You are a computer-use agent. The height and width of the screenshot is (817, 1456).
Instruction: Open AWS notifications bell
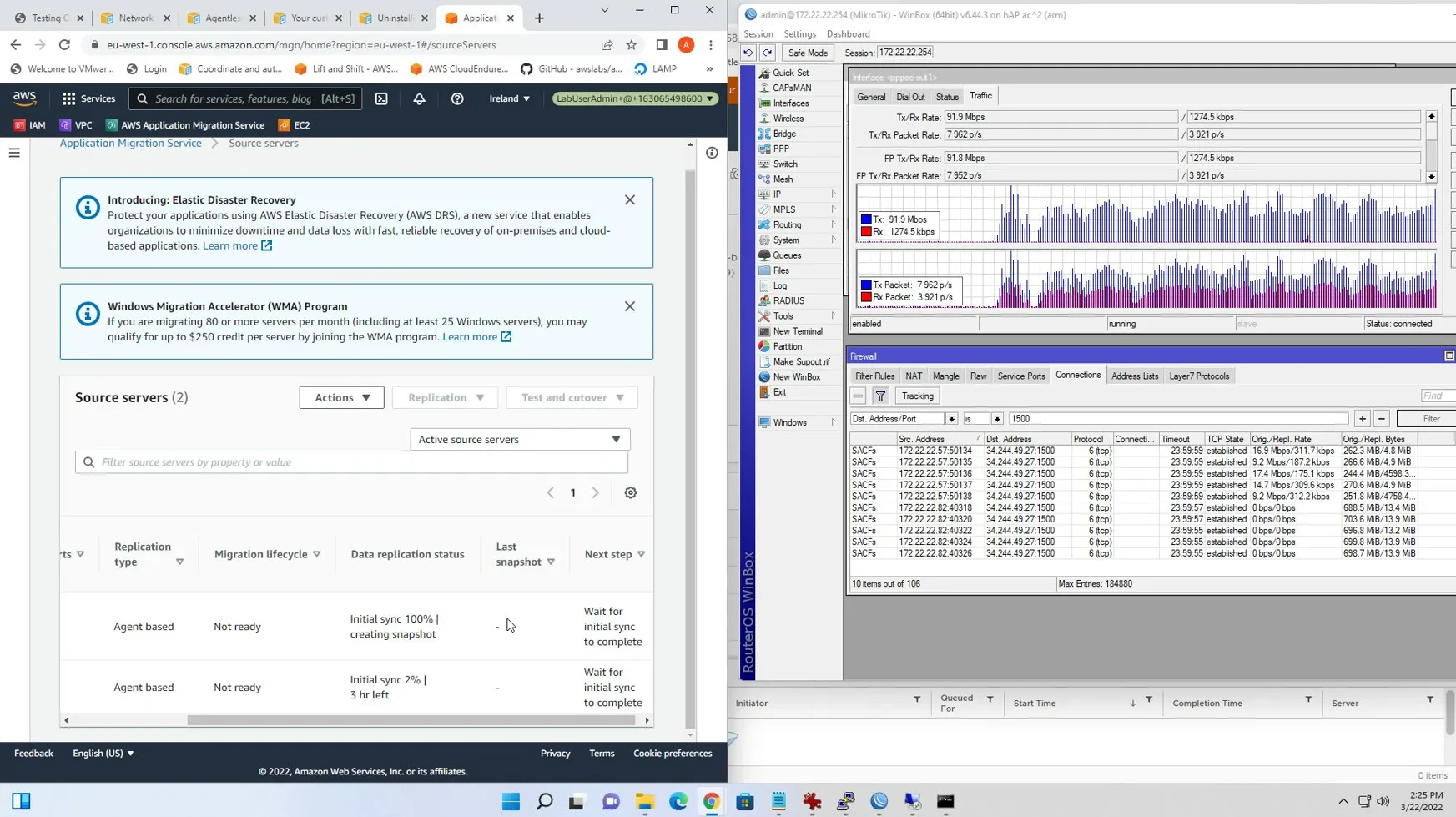tap(419, 98)
